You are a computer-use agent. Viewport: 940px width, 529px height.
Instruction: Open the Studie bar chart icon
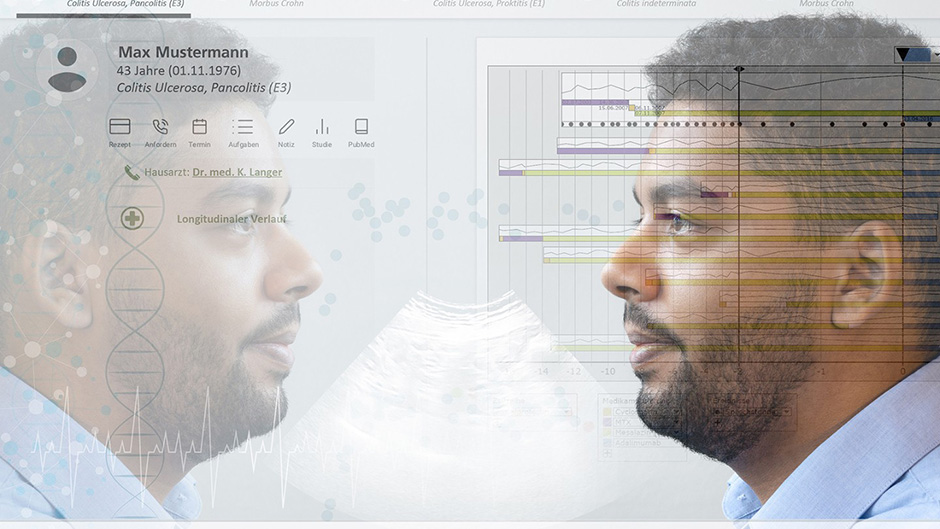[x=322, y=127]
